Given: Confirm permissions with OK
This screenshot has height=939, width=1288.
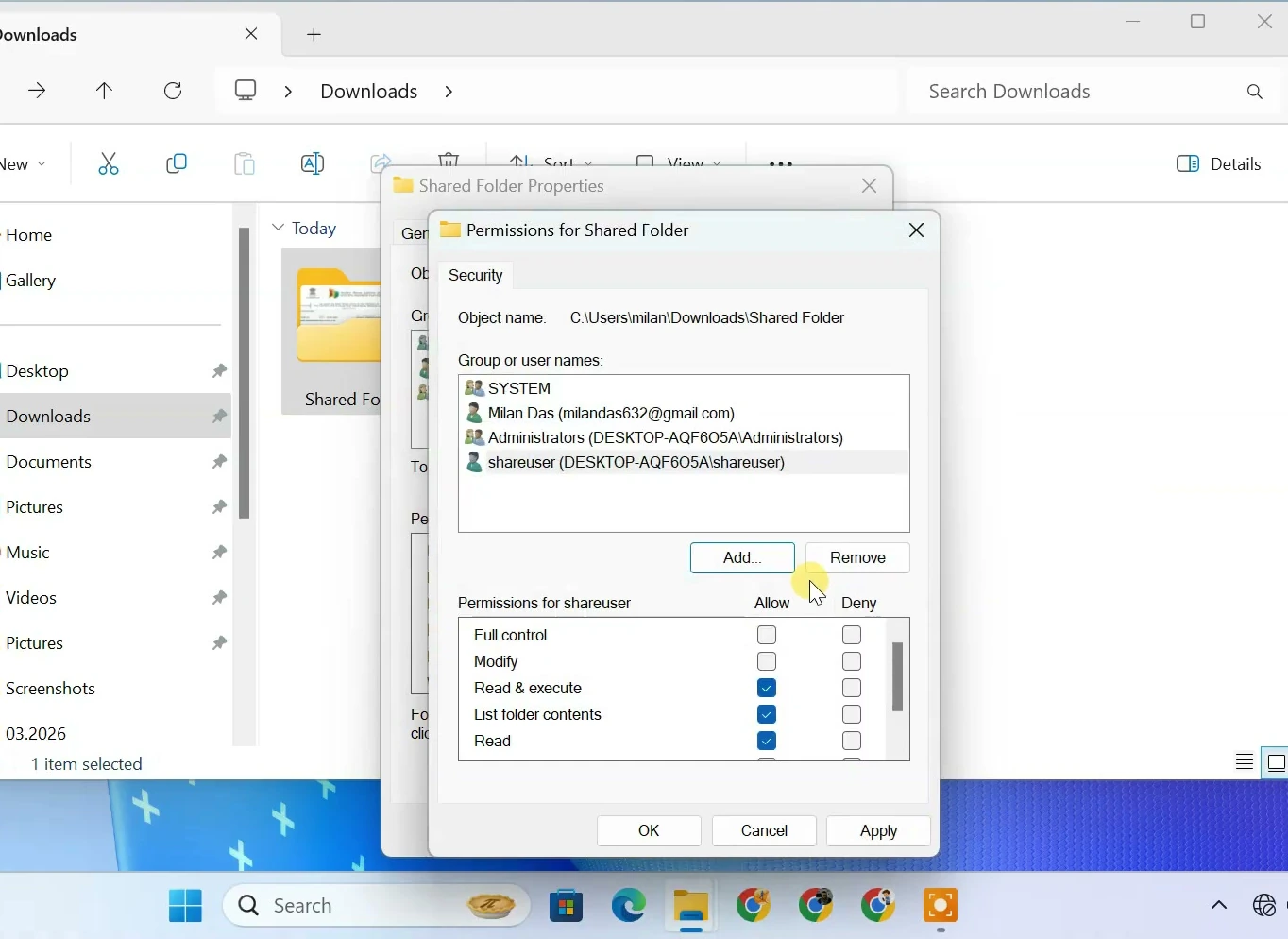Looking at the screenshot, I should point(649,831).
